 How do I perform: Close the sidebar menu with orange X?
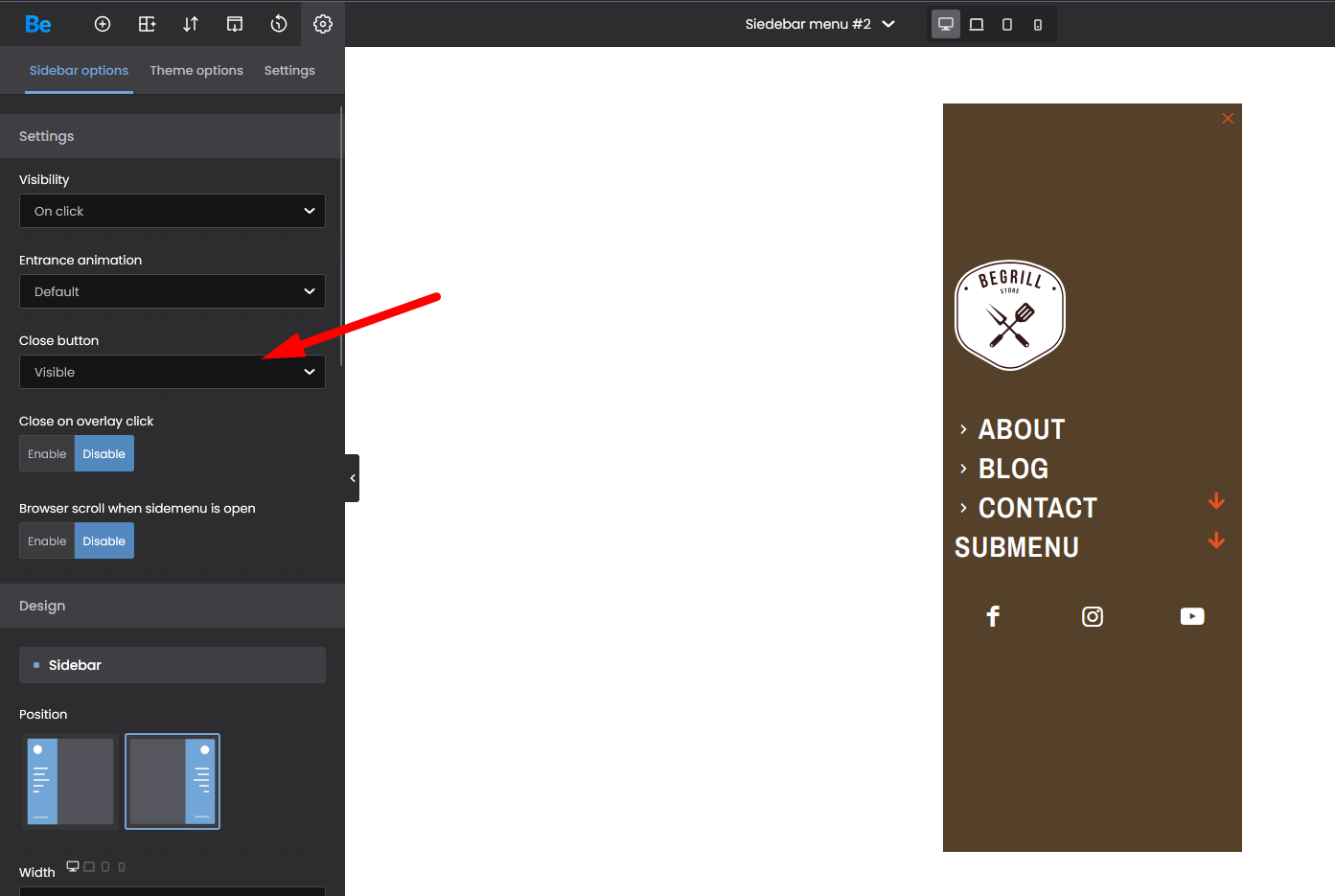click(x=1228, y=119)
